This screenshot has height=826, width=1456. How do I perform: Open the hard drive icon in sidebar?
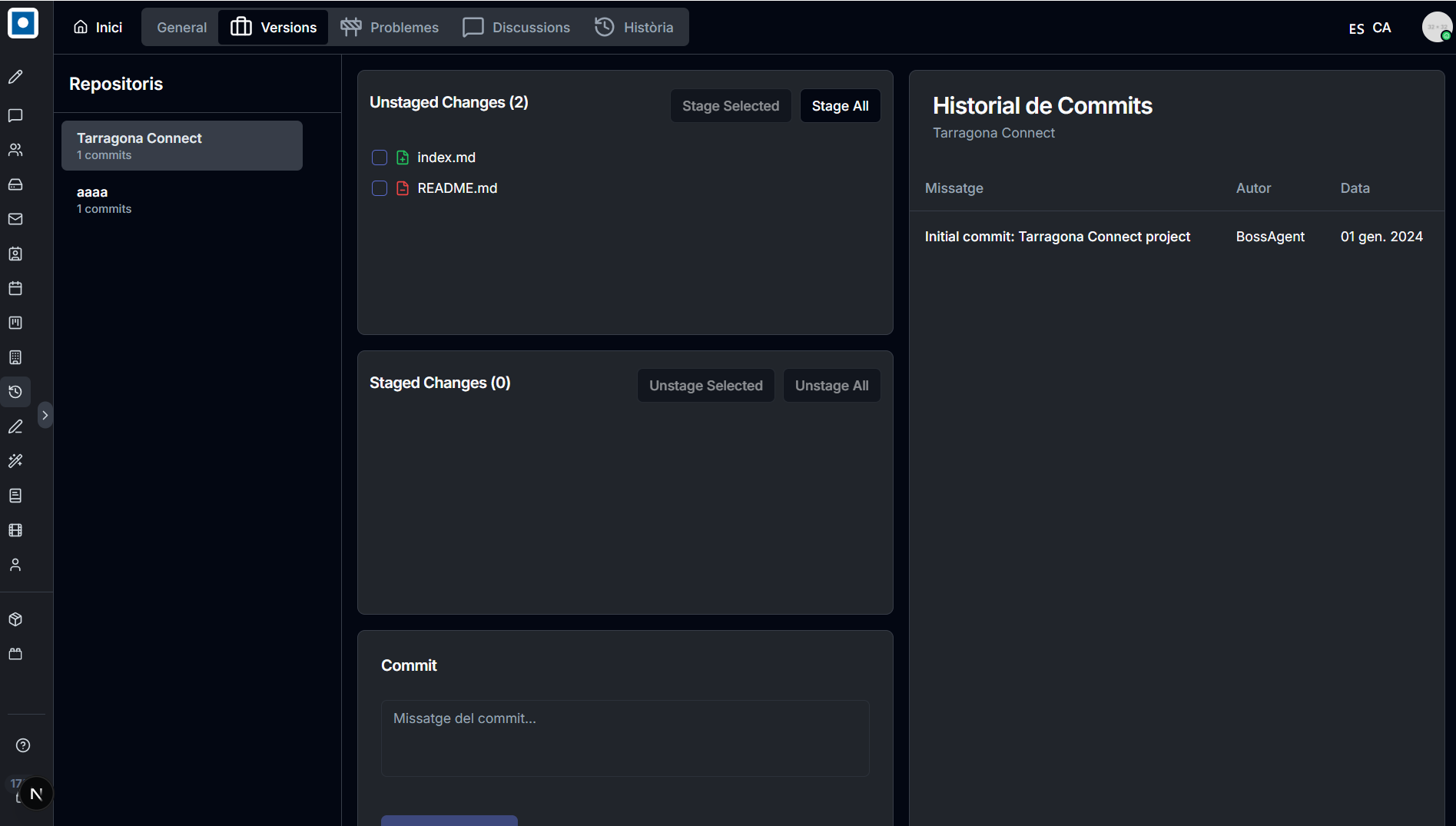click(x=15, y=184)
